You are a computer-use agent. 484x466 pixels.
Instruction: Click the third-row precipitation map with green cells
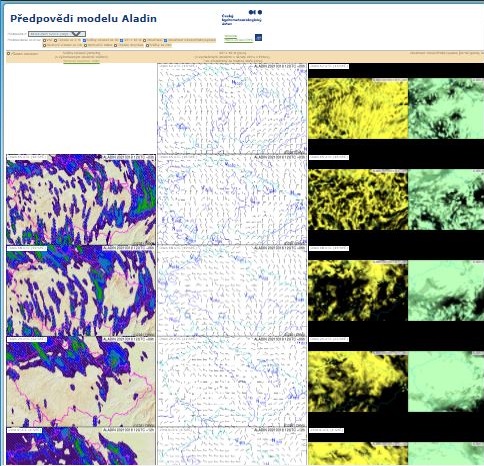pyautogui.click(x=81, y=291)
